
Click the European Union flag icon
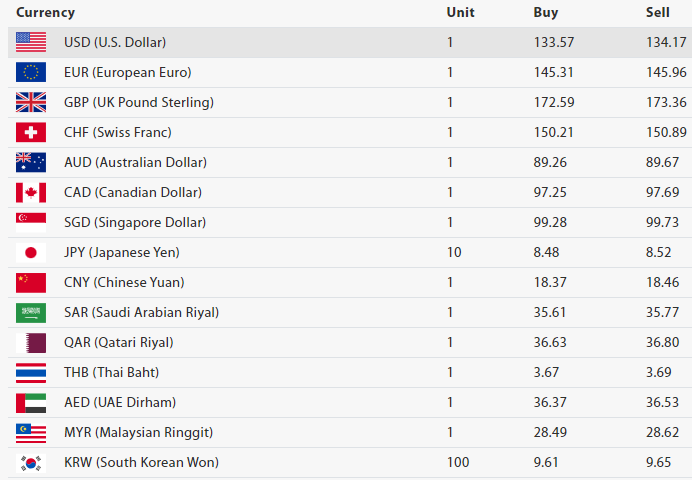pyautogui.click(x=31, y=72)
